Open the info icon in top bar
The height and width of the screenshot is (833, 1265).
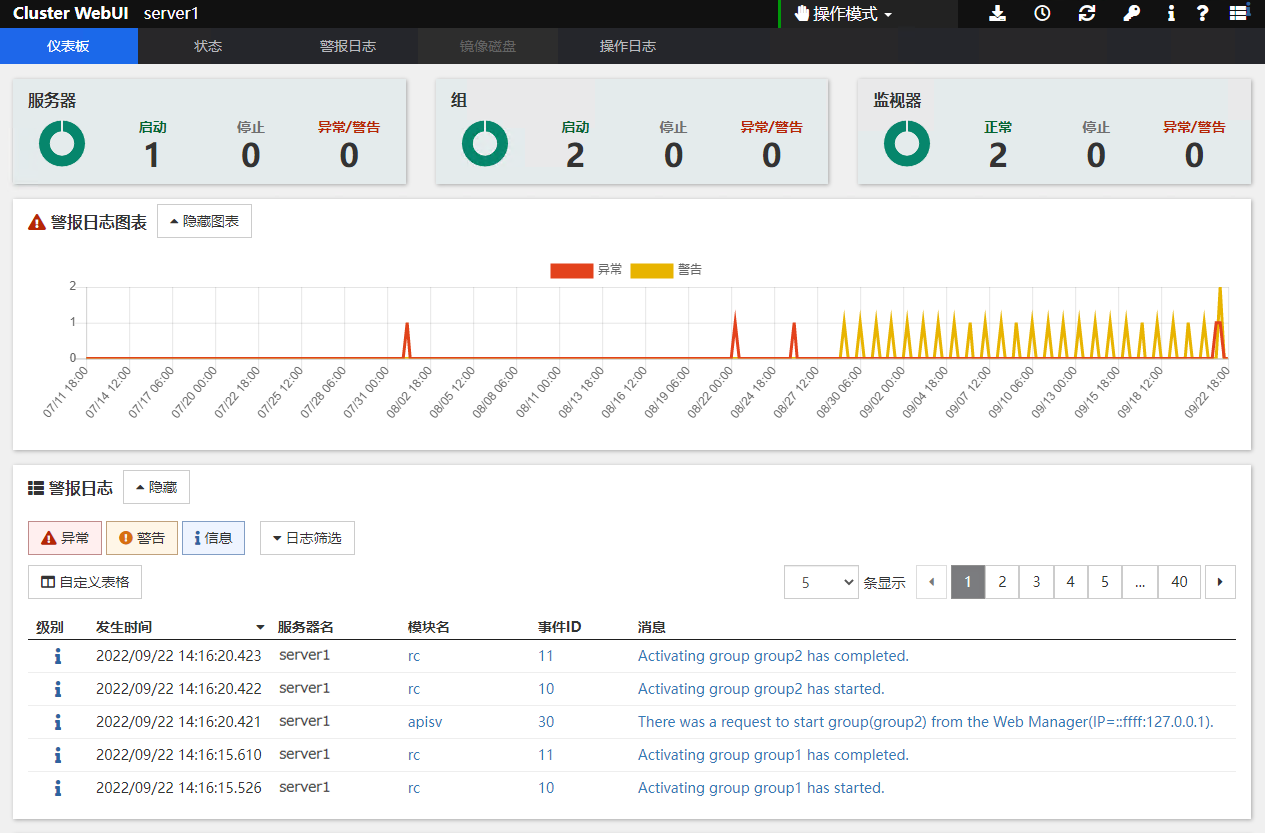pos(1171,13)
